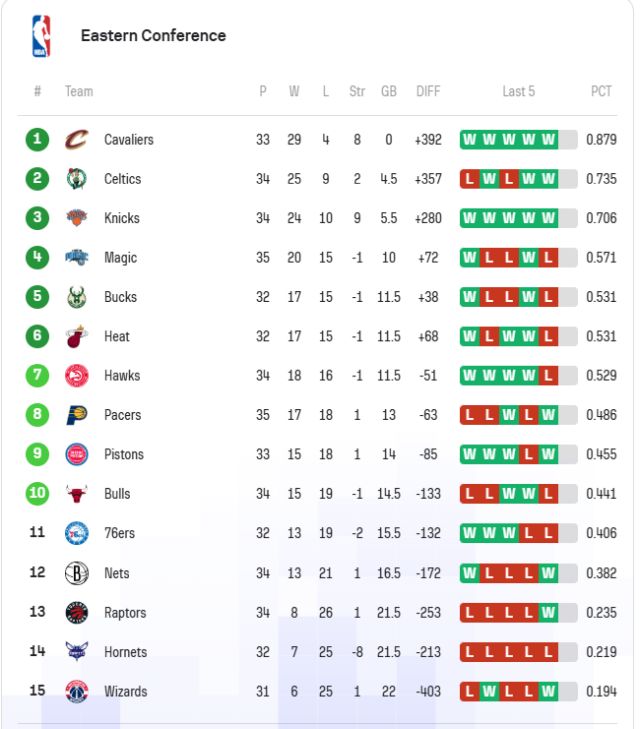Click the Hawks team logo

(77, 376)
